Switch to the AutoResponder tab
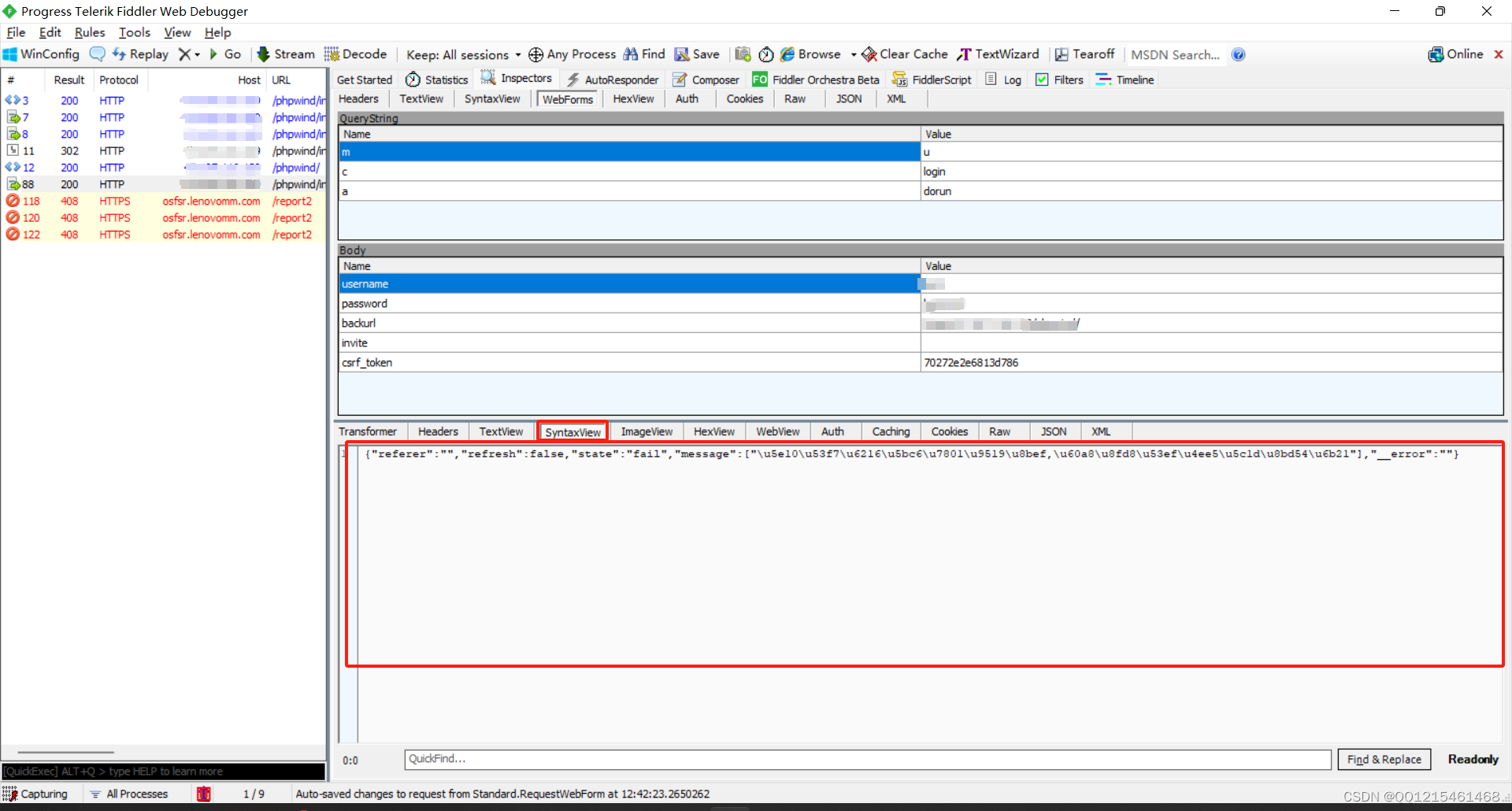 (613, 80)
